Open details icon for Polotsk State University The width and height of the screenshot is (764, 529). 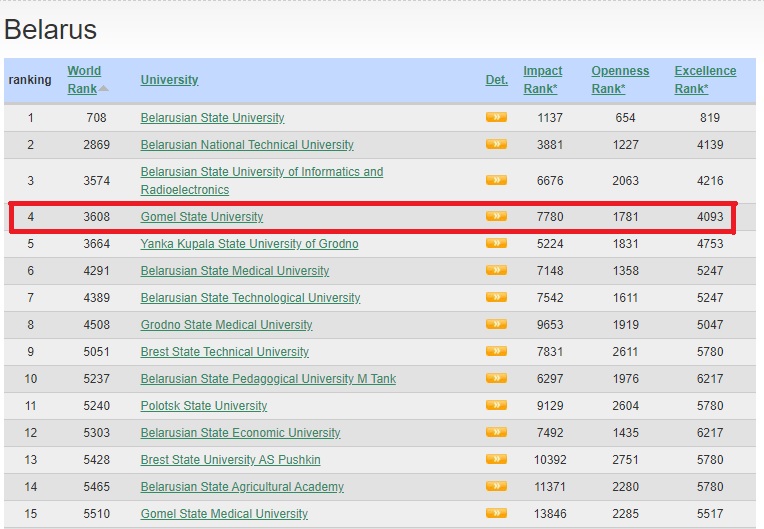pos(496,406)
